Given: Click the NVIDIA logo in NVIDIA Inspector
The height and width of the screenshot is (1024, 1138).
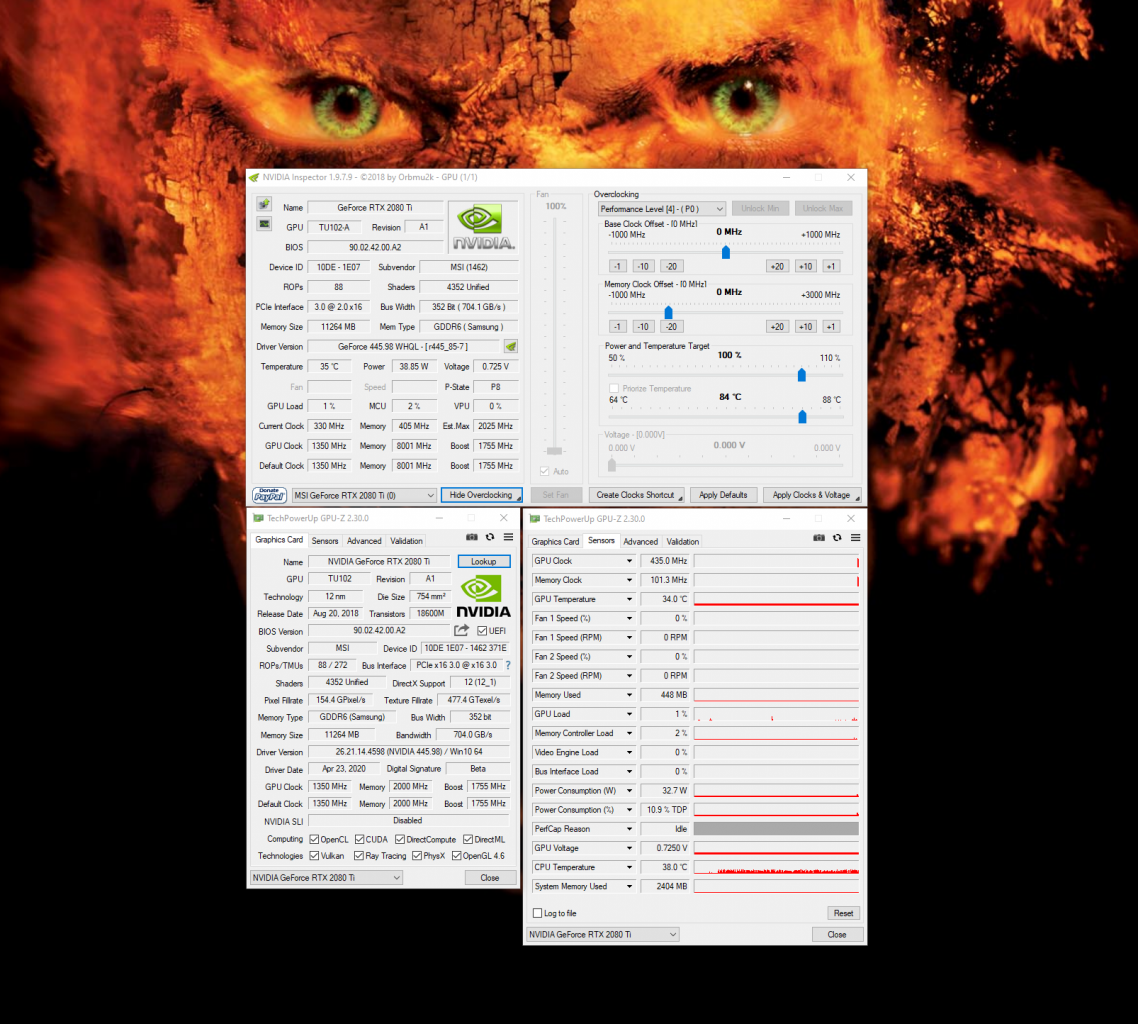Looking at the screenshot, I should click(x=483, y=227).
